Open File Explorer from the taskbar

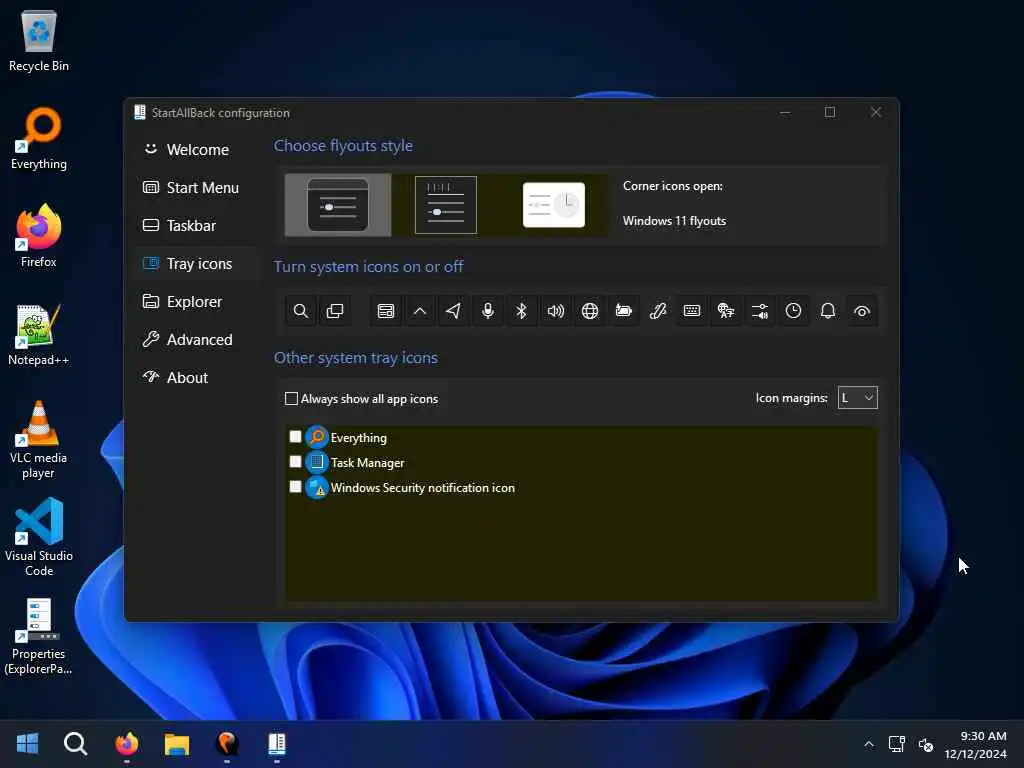(176, 744)
